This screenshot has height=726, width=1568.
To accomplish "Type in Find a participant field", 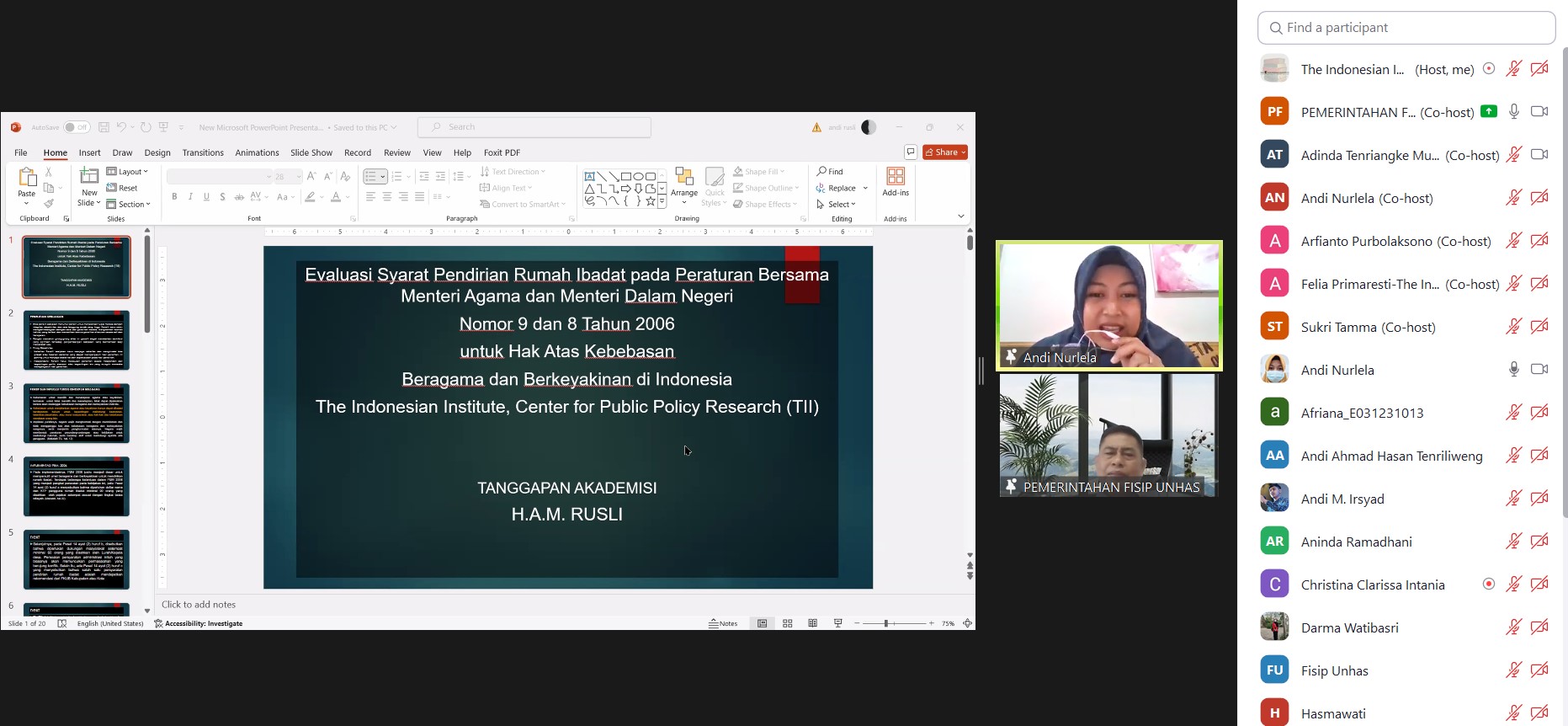I will click(1414, 28).
